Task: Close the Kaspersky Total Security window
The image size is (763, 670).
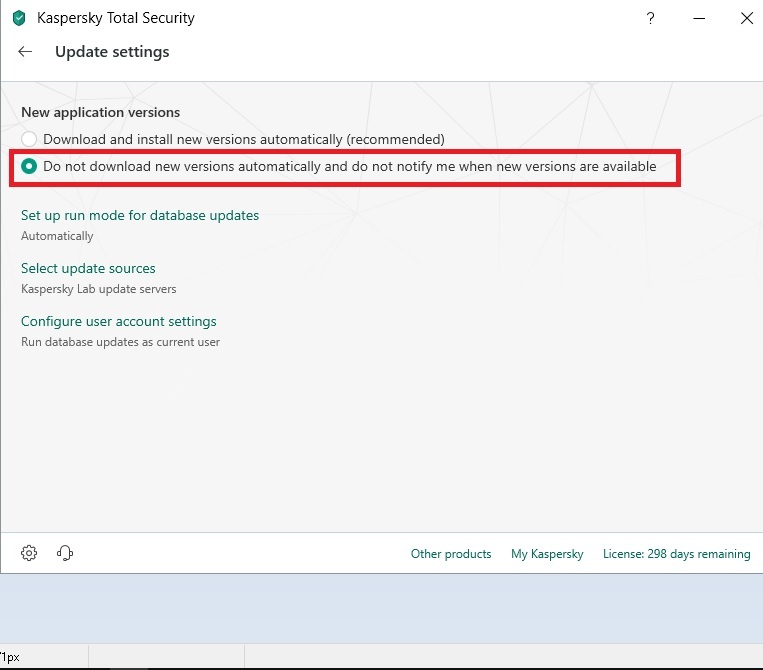Action: (x=746, y=18)
